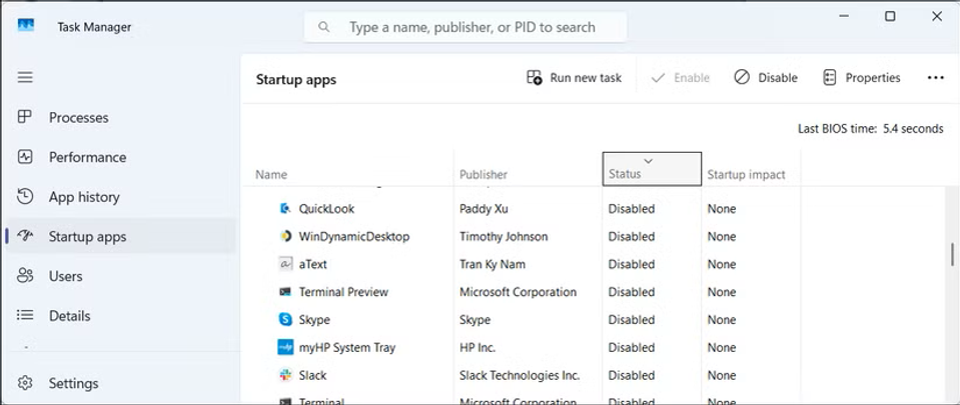Screen dimensions: 960x405
Task: Select the Slack row name
Action: (312, 375)
